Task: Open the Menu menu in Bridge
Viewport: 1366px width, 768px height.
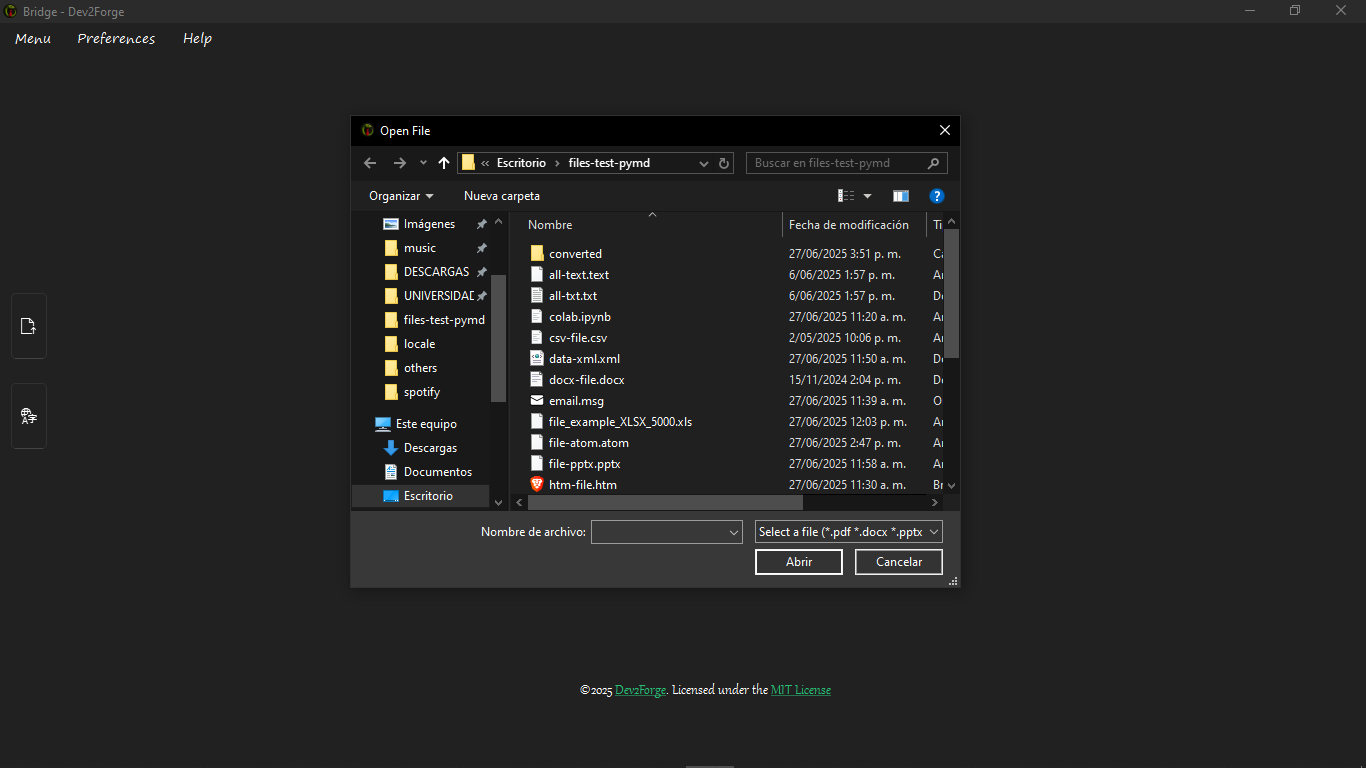Action: click(x=33, y=38)
